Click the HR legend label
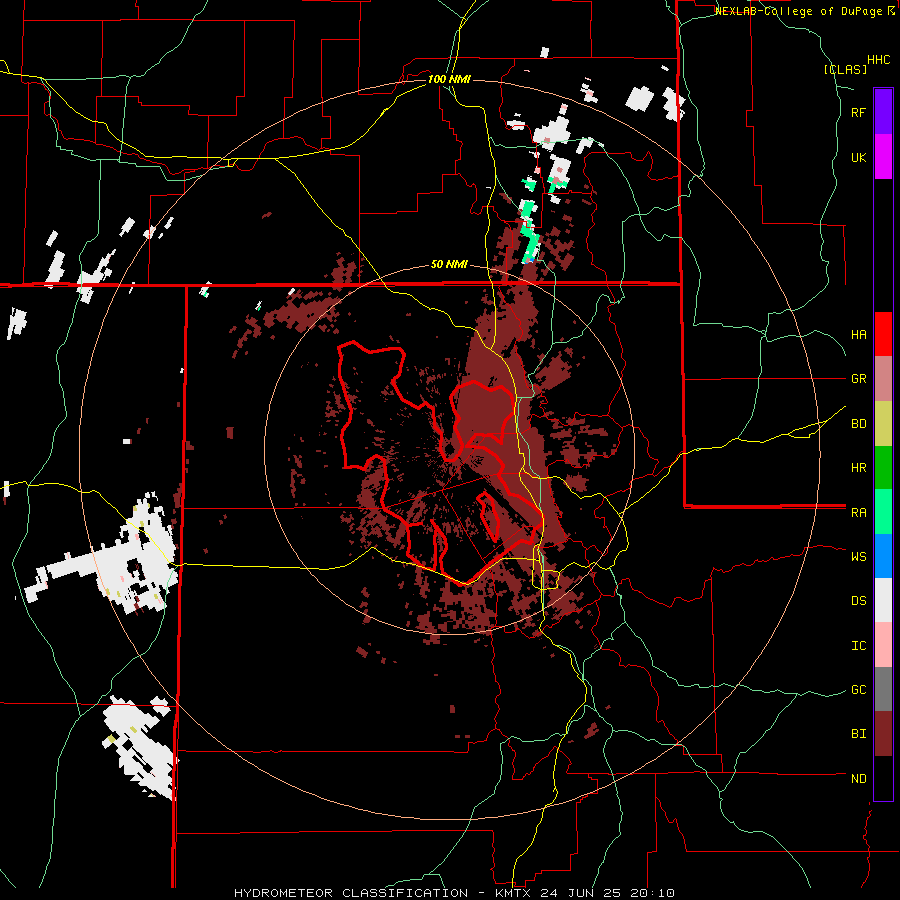This screenshot has width=900, height=900. (x=859, y=468)
